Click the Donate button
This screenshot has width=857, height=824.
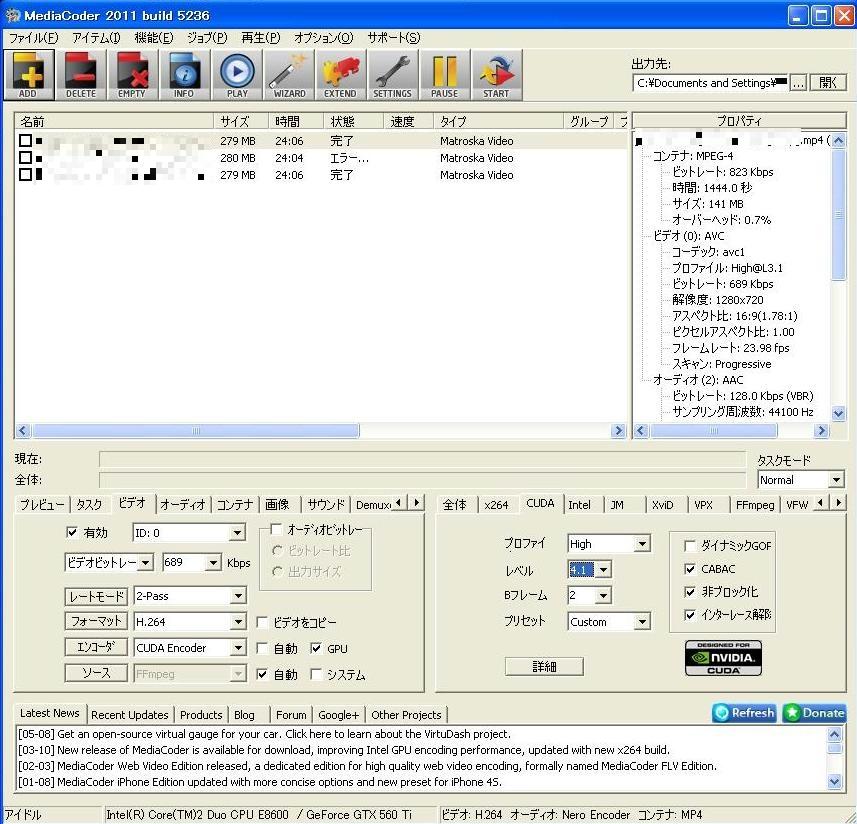click(x=814, y=713)
